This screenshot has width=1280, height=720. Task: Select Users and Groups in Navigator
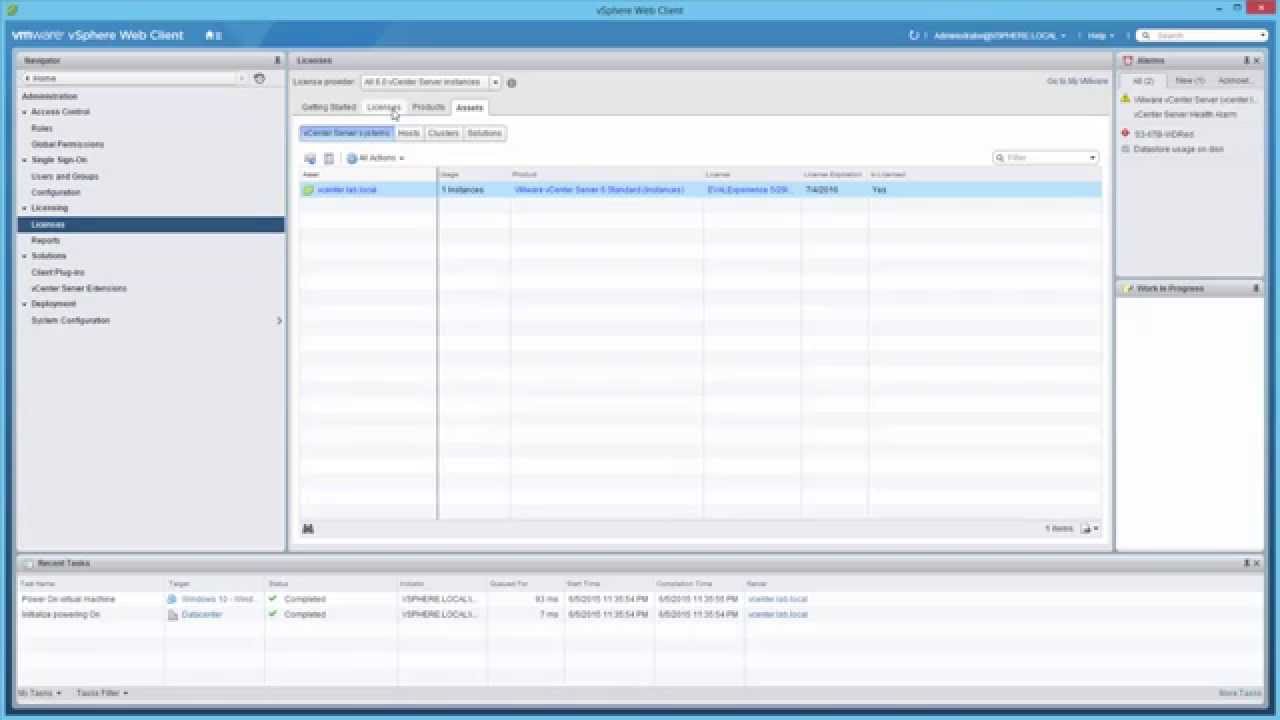[65, 176]
